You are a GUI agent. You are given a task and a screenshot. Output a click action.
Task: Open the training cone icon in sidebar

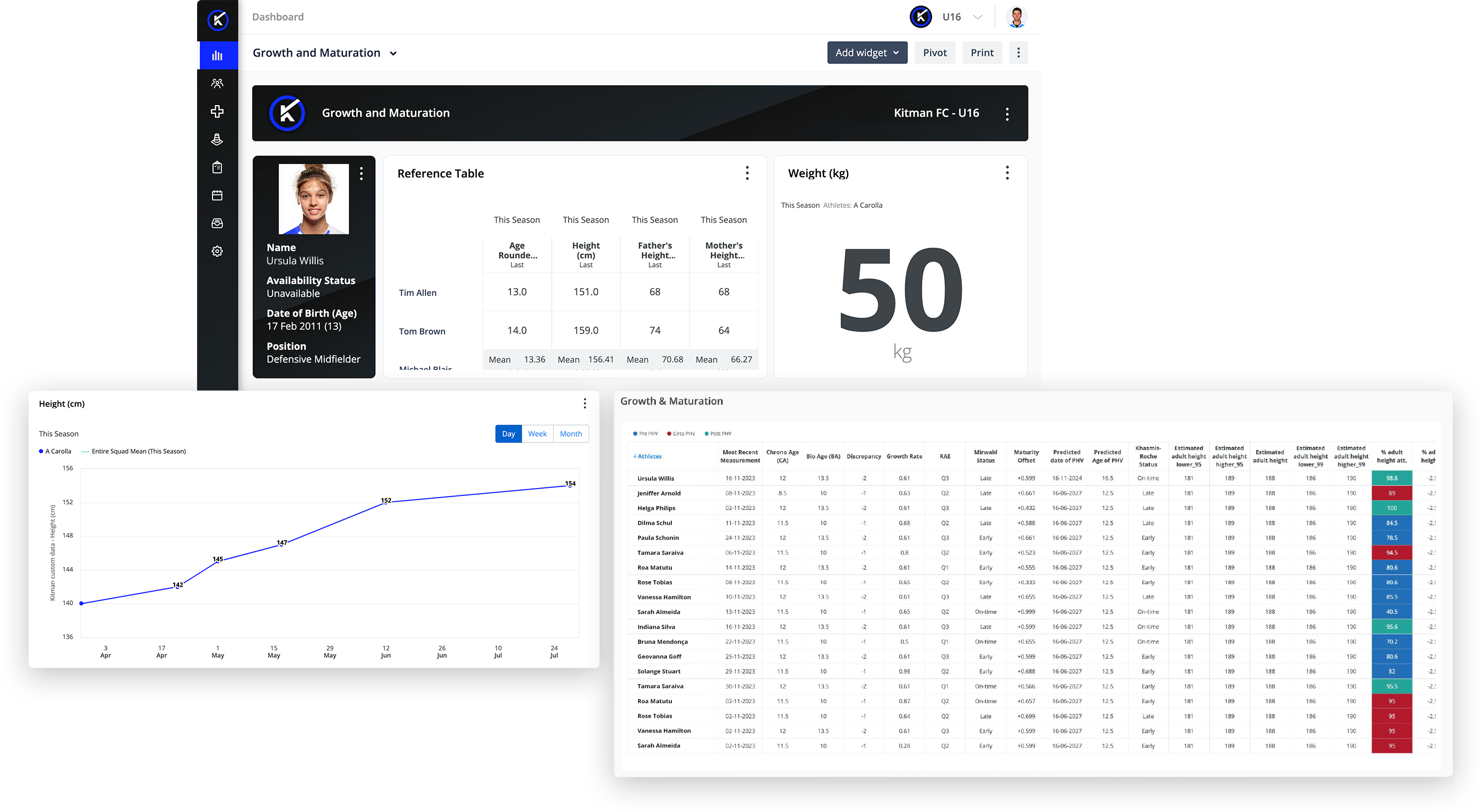click(x=217, y=139)
